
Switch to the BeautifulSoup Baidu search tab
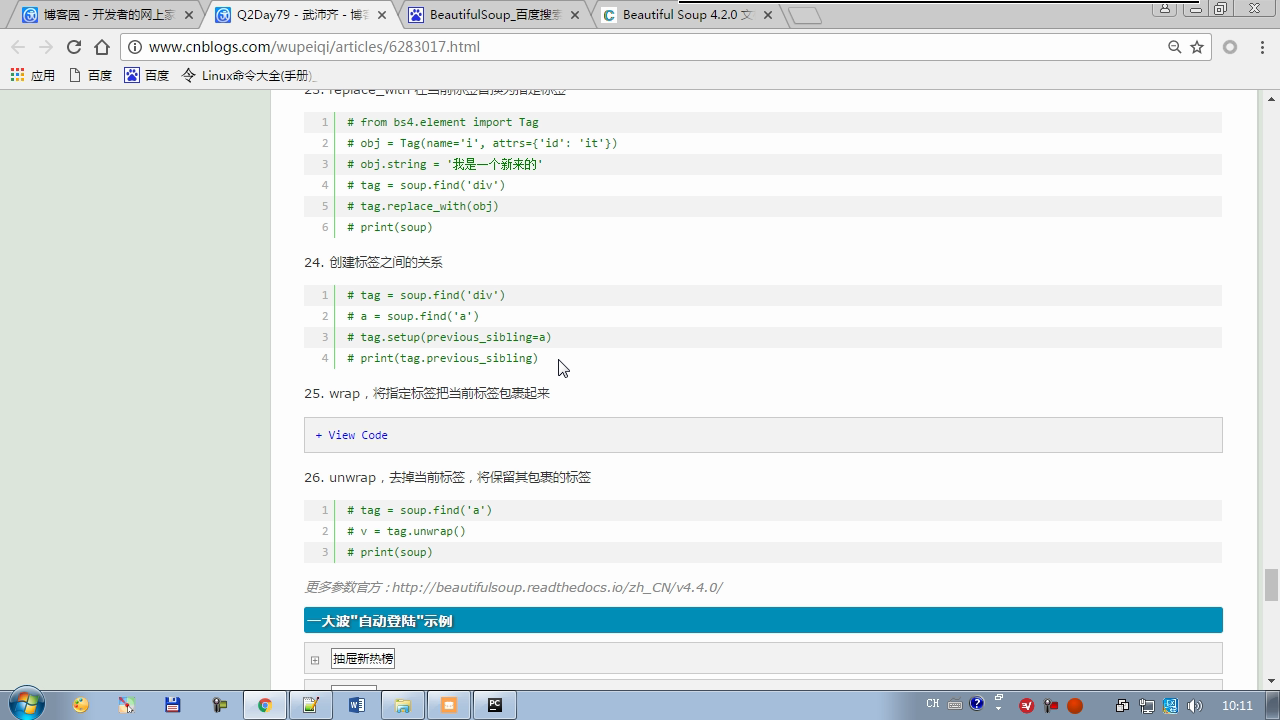click(495, 15)
